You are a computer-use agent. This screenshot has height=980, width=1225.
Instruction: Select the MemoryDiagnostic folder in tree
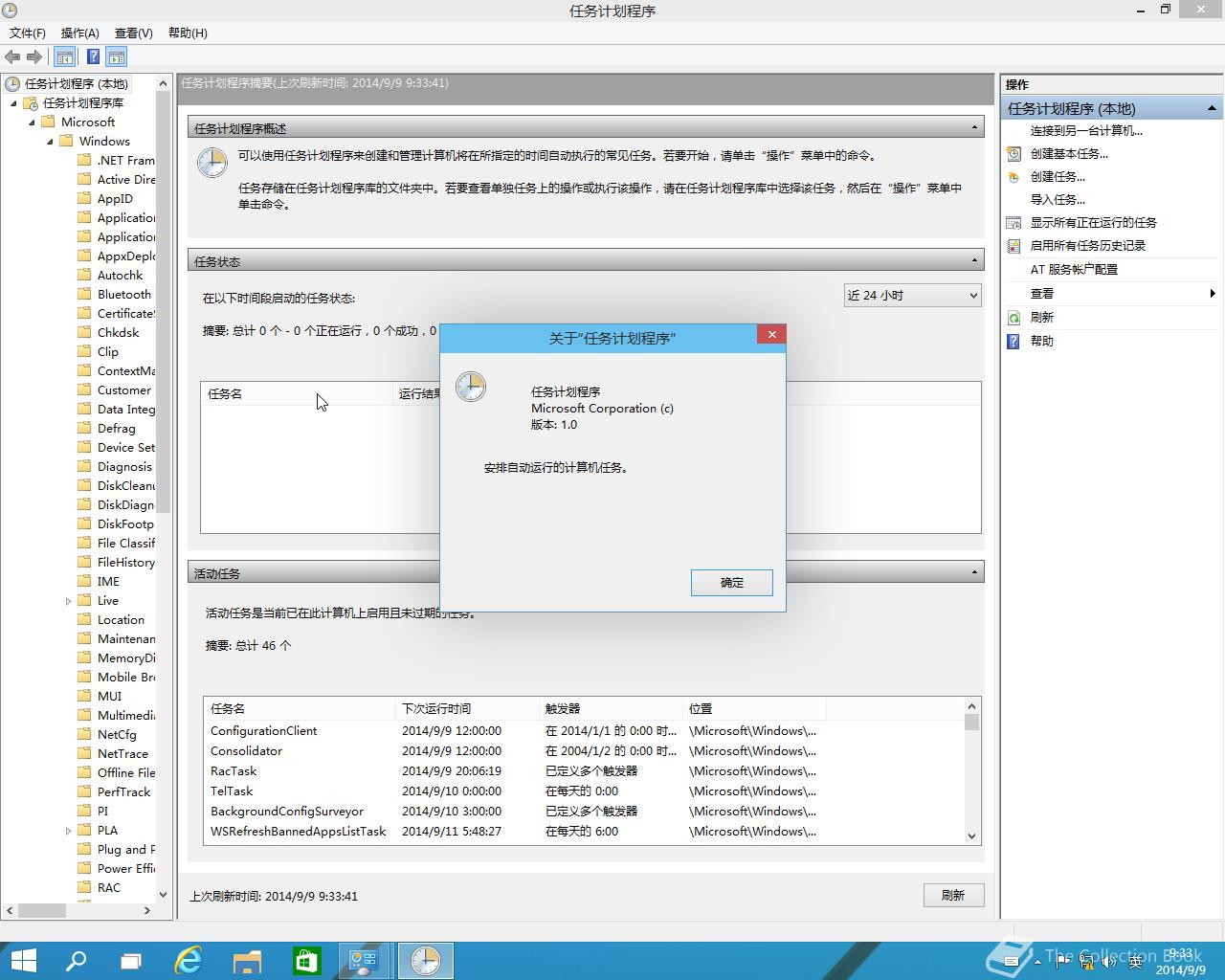[125, 657]
